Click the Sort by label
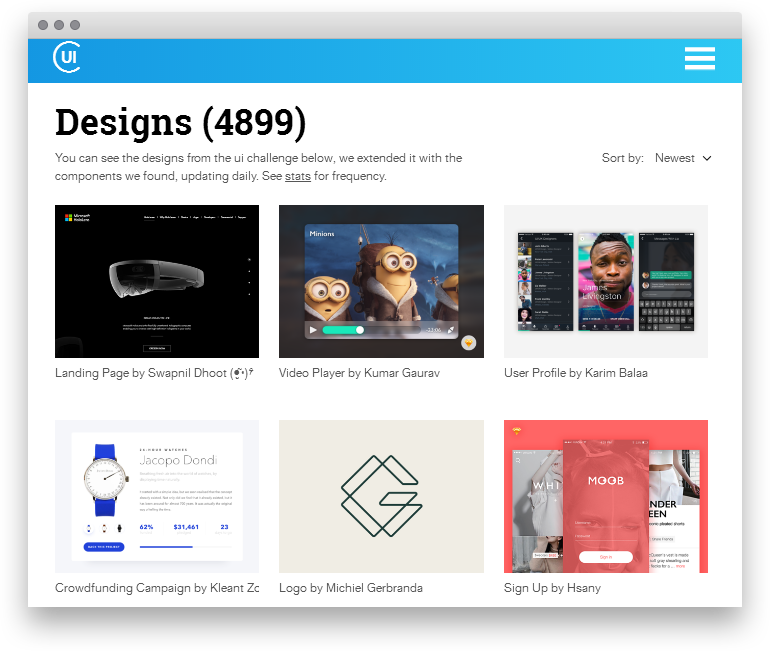 point(623,158)
